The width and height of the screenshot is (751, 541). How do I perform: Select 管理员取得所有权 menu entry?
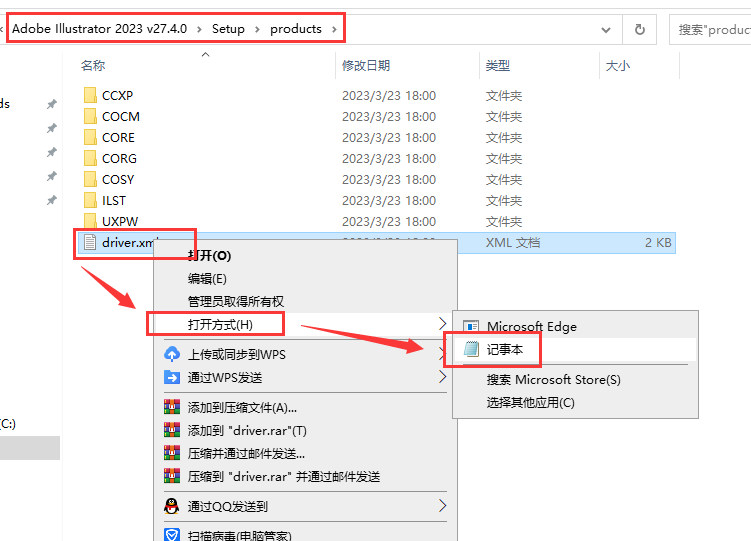click(236, 302)
